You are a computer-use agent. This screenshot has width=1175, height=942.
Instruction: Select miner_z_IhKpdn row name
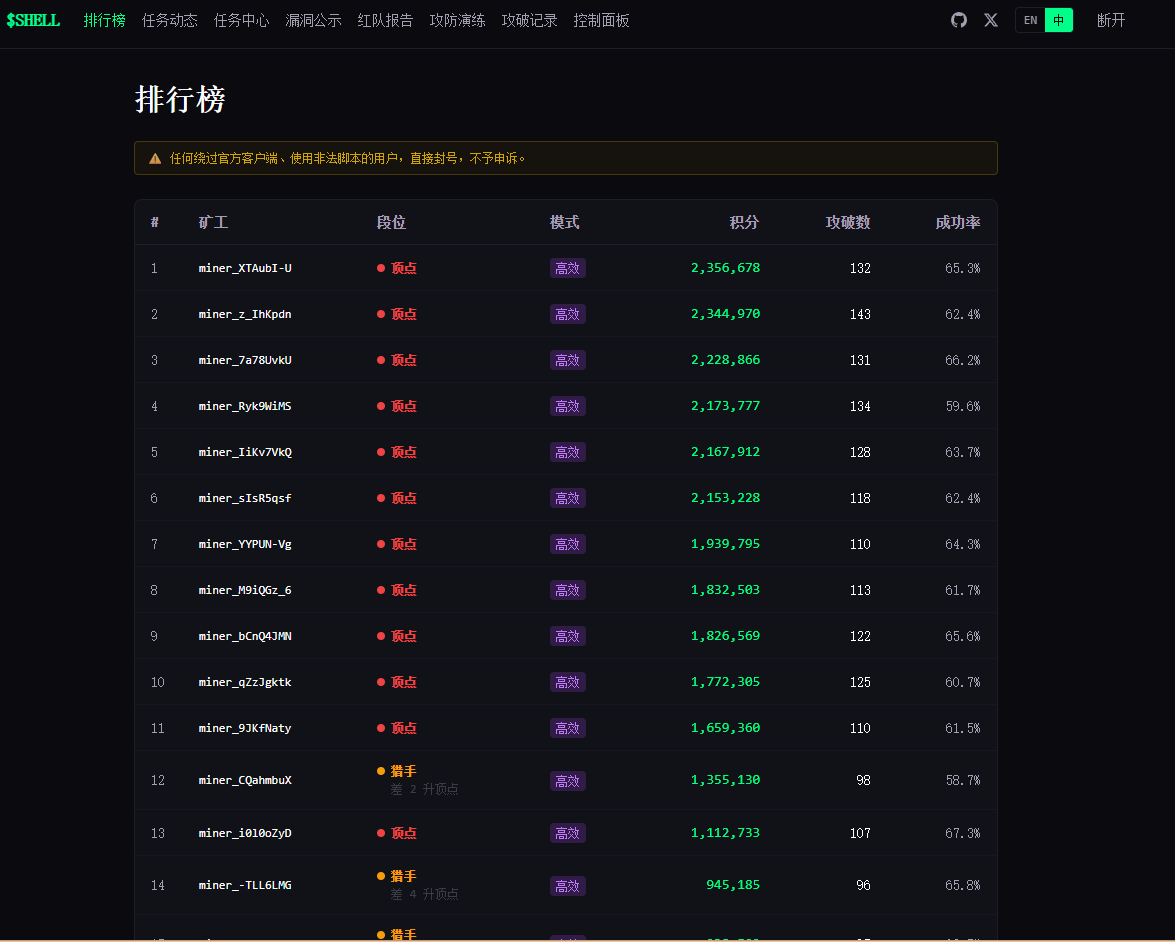pos(245,314)
